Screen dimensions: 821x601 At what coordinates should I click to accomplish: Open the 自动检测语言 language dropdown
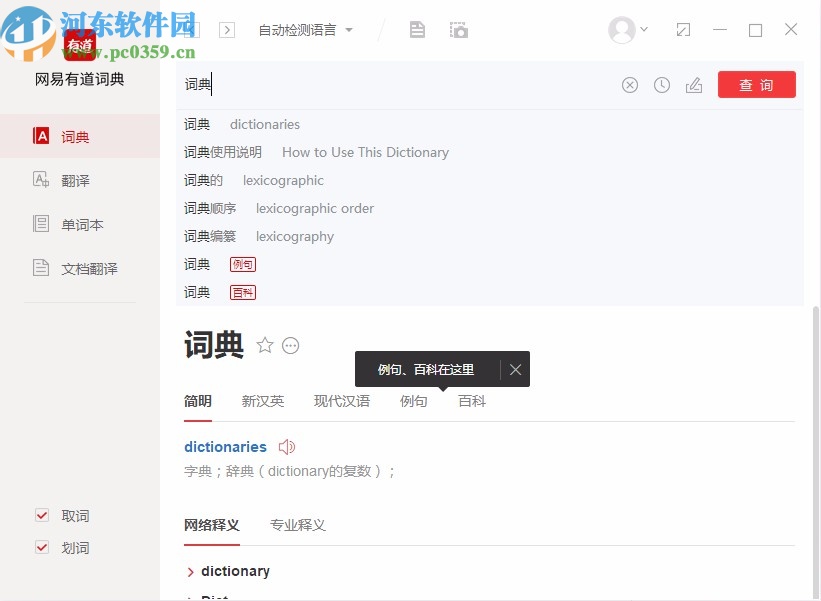click(x=296, y=30)
